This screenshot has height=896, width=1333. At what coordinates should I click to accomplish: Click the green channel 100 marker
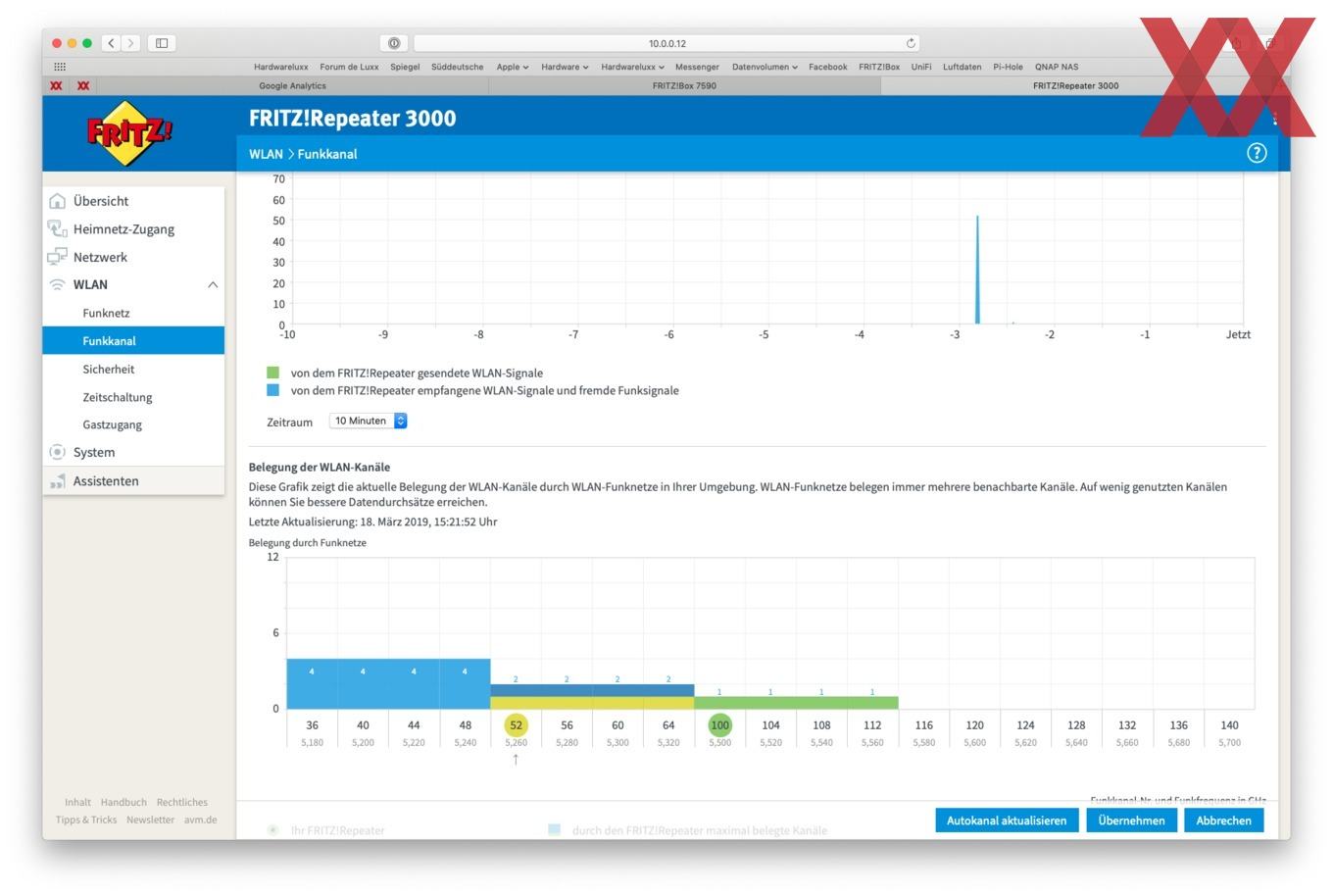coord(719,725)
